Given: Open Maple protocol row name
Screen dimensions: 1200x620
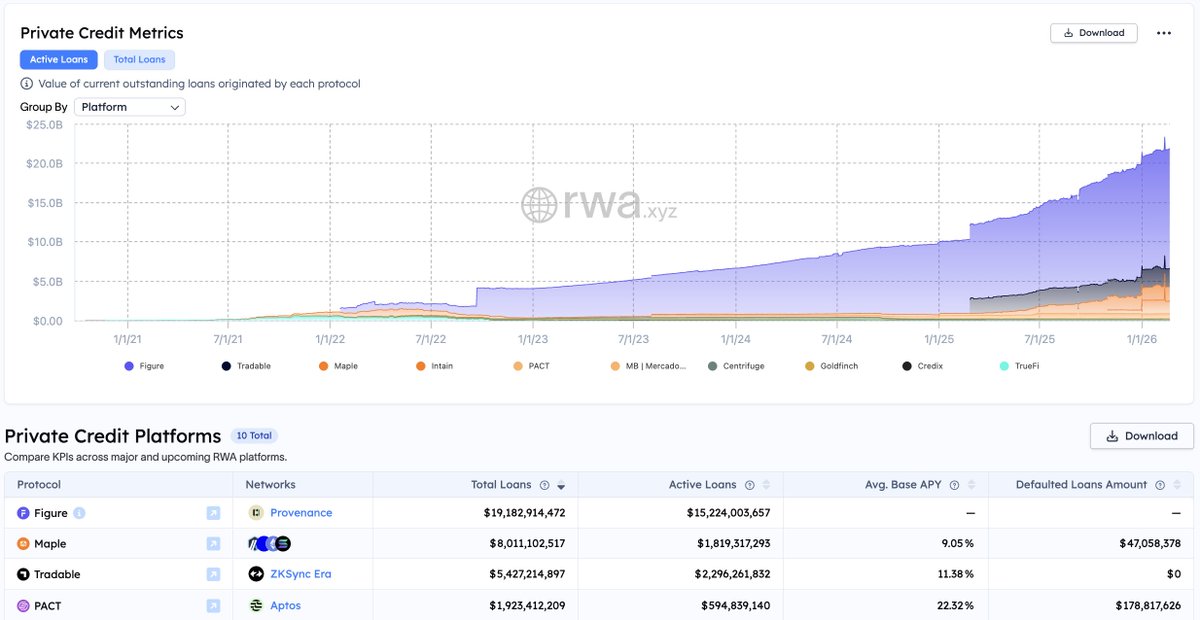Looking at the screenshot, I should (50, 544).
